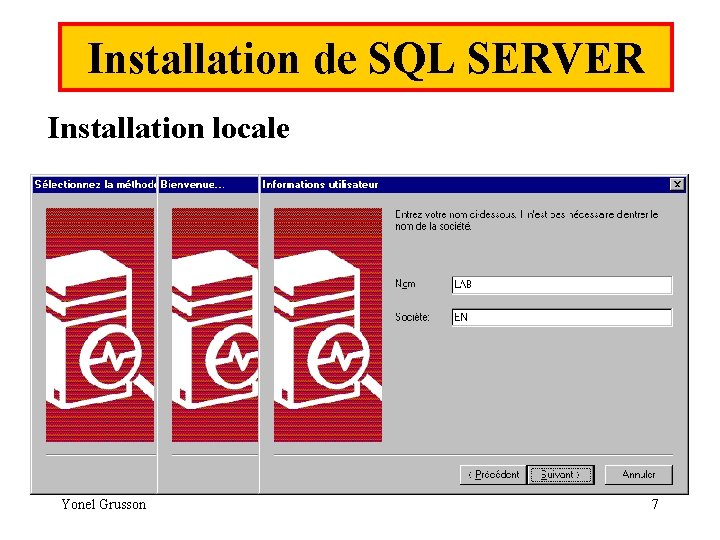Focus the Nom input field
720x540 pixels.
562,285
